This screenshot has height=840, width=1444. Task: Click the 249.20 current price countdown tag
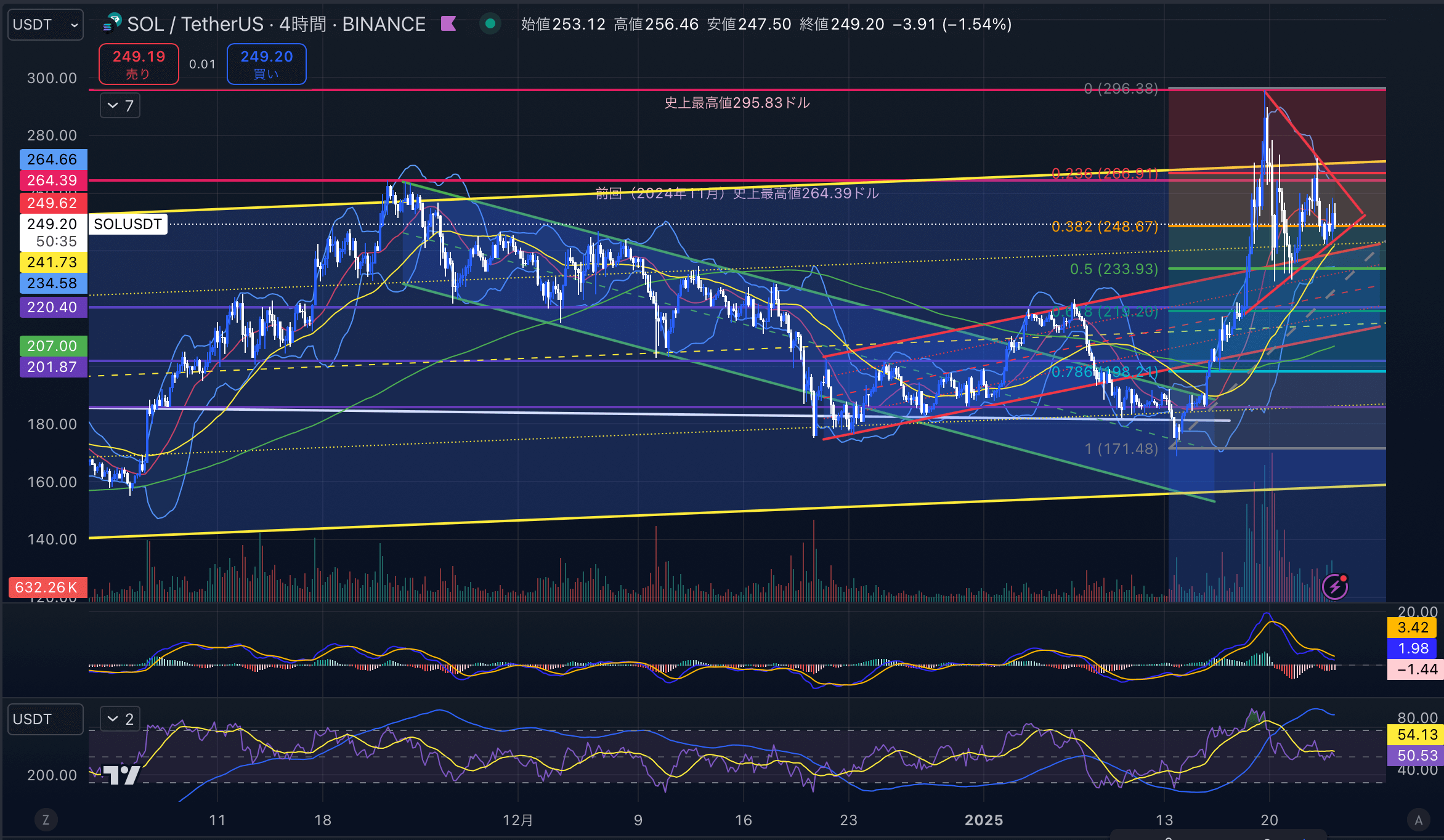point(53,233)
